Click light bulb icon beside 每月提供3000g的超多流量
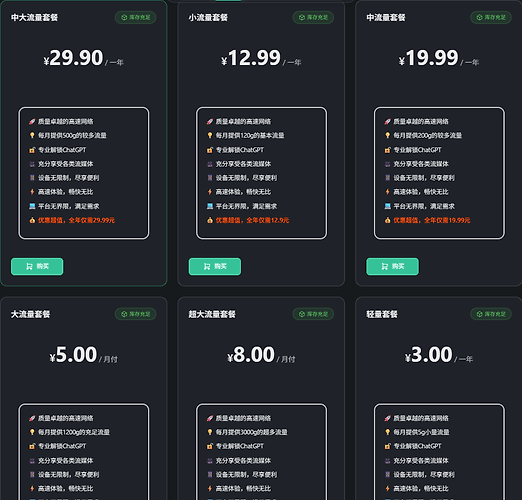This screenshot has width=522, height=500. [x=210, y=432]
